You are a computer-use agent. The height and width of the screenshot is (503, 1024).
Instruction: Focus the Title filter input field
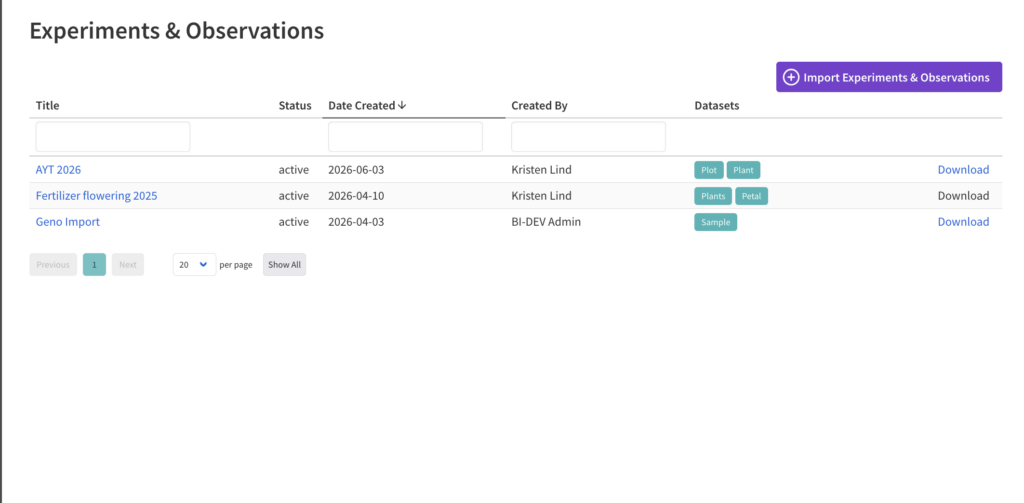pos(113,137)
